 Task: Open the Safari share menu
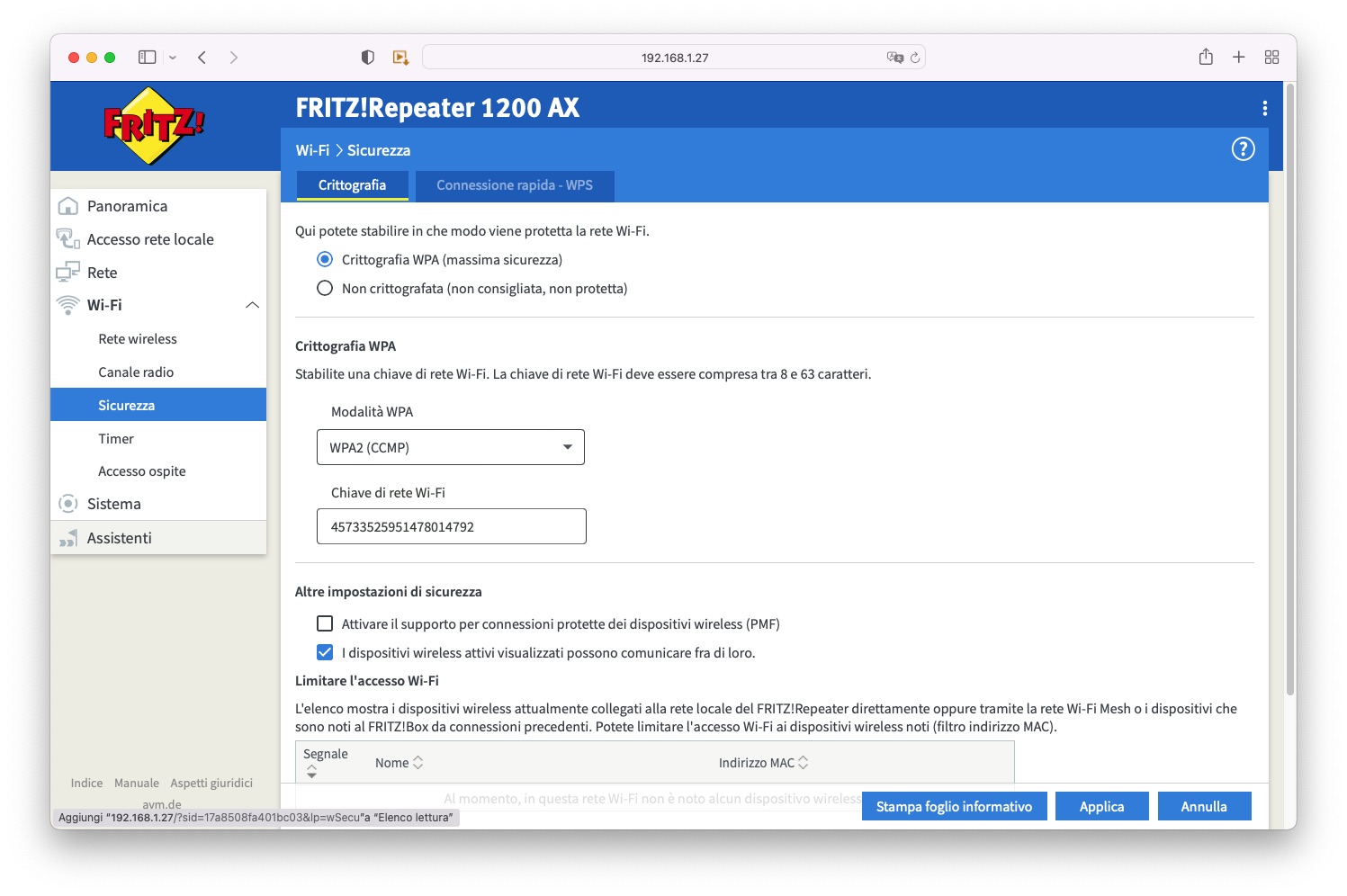coord(1206,58)
